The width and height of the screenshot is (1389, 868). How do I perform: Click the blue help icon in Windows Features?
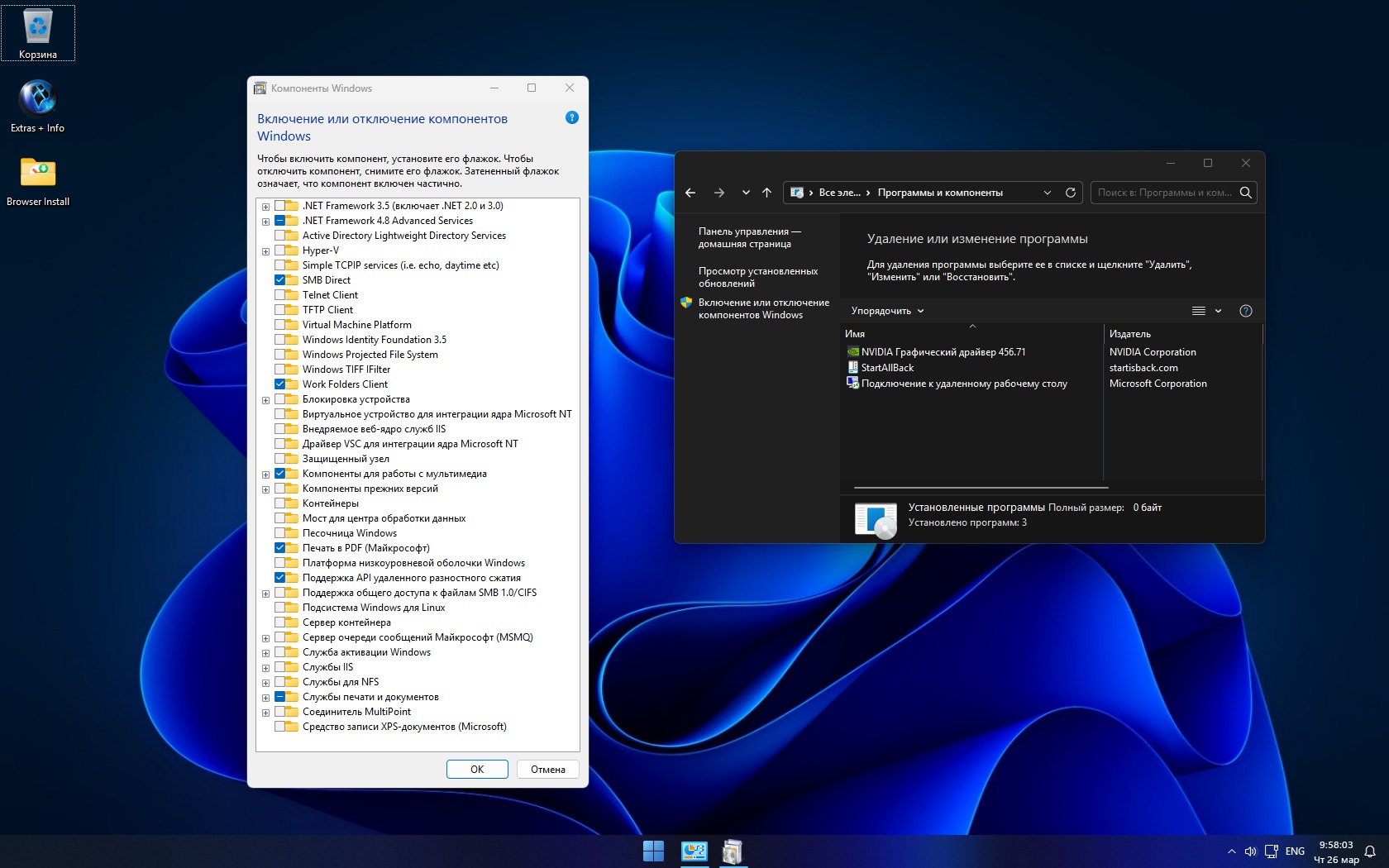pos(571,118)
